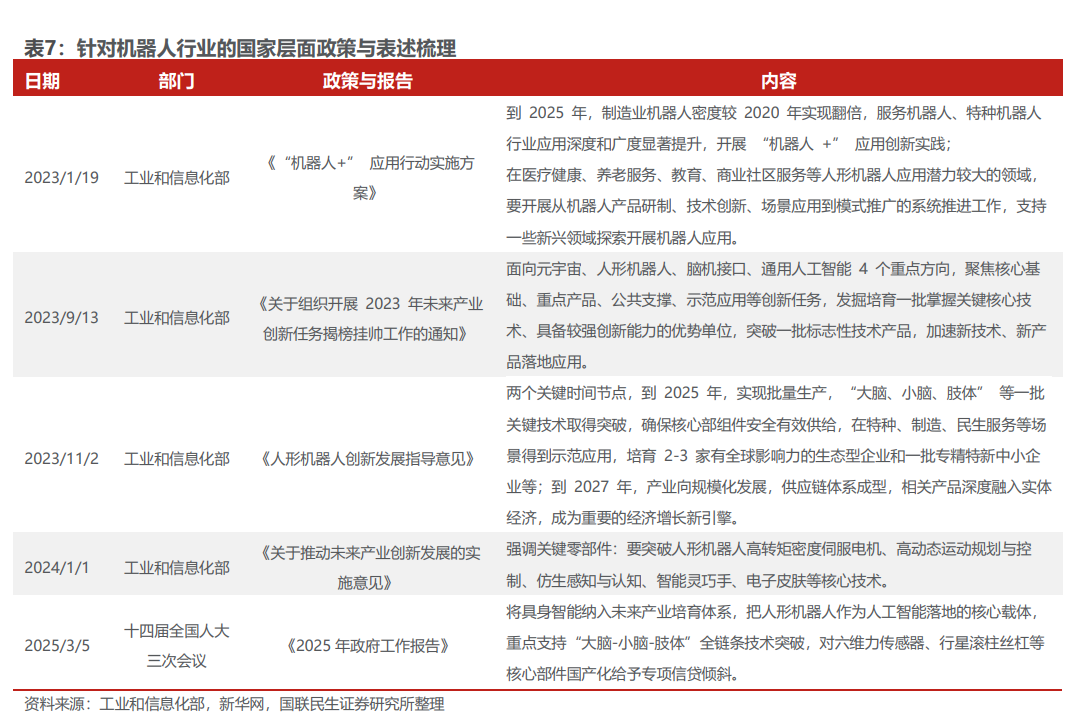Click 工业和信息化部 in the 2023/1/19 row
This screenshot has height=717, width=1077.
[177, 178]
